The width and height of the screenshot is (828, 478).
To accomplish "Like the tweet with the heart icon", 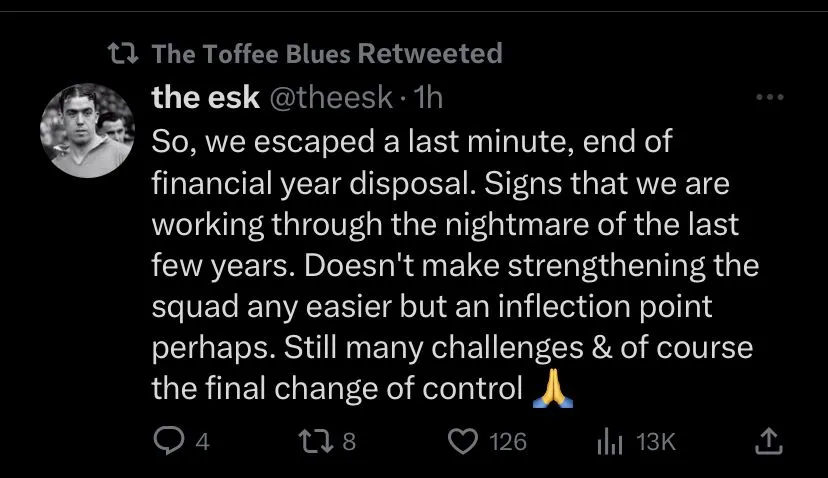I will click(461, 441).
